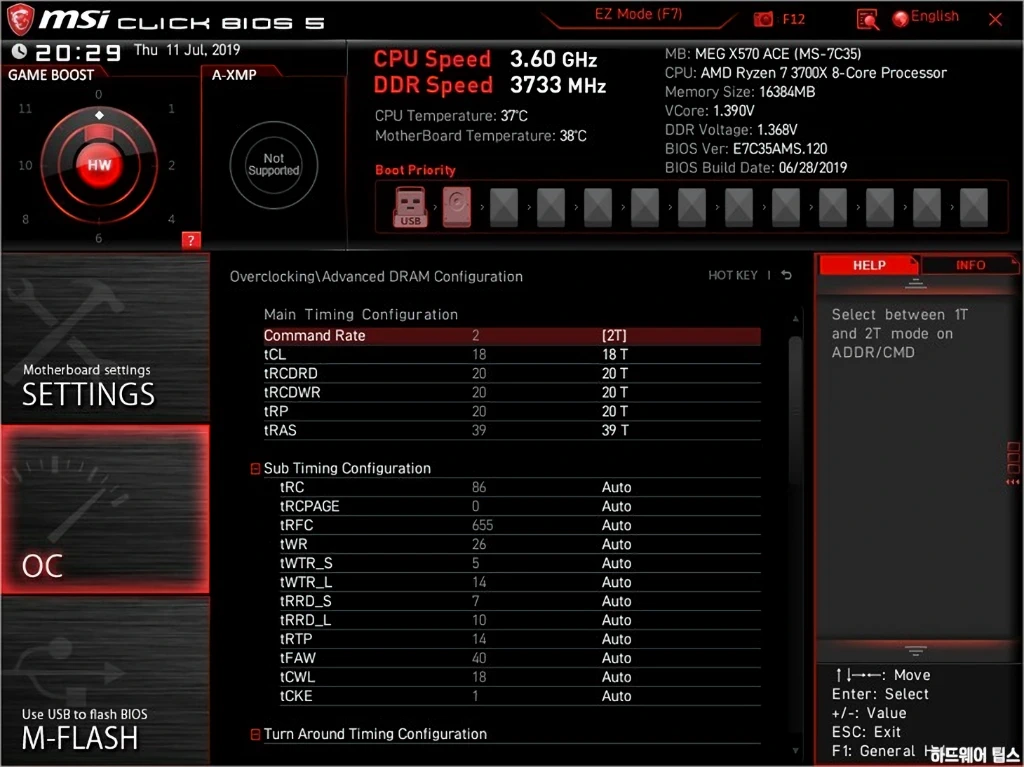Click the tWTR_L Auto value

coord(616,581)
